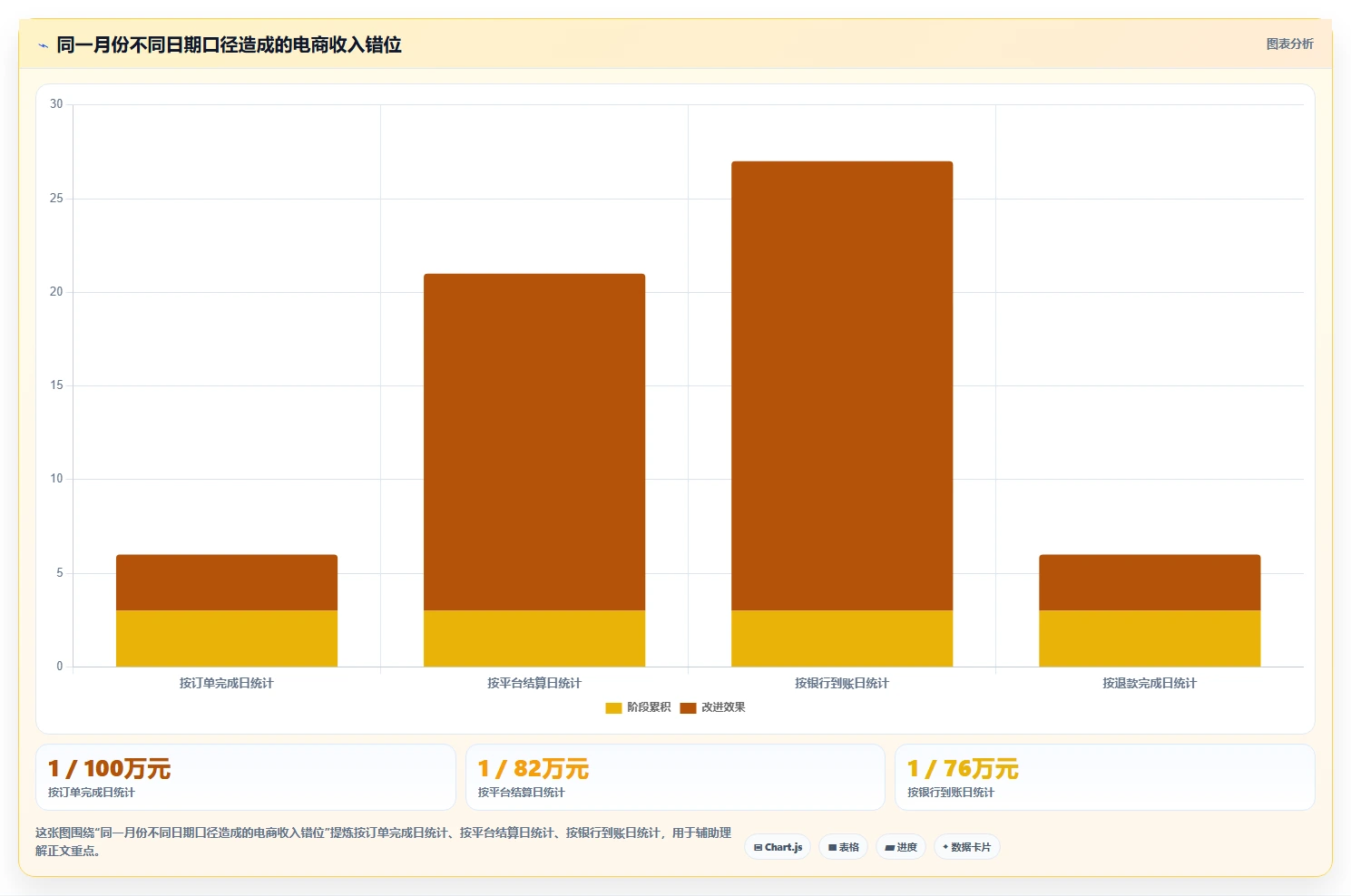Click the x-axis label 按平台结算日统计
1351x896 pixels.
click(534, 683)
